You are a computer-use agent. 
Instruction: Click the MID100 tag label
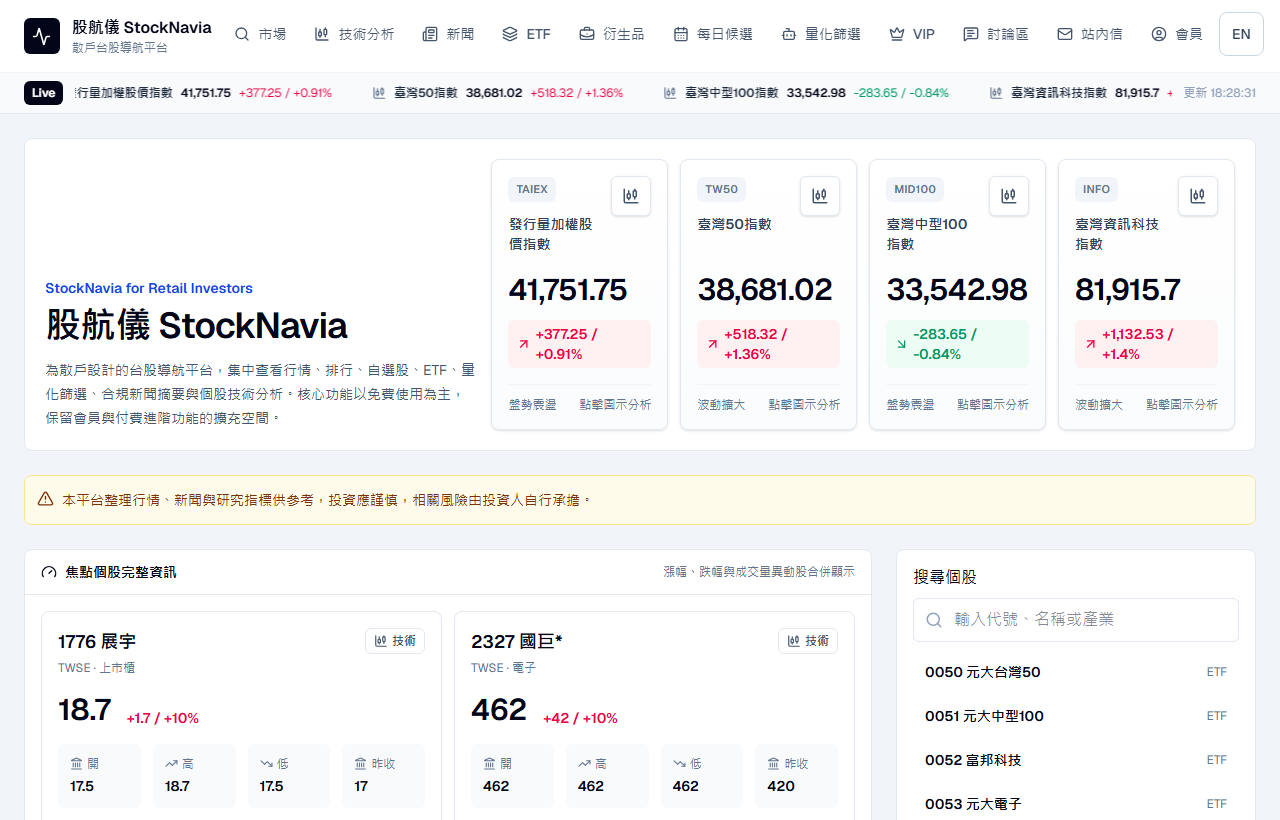tap(915, 189)
